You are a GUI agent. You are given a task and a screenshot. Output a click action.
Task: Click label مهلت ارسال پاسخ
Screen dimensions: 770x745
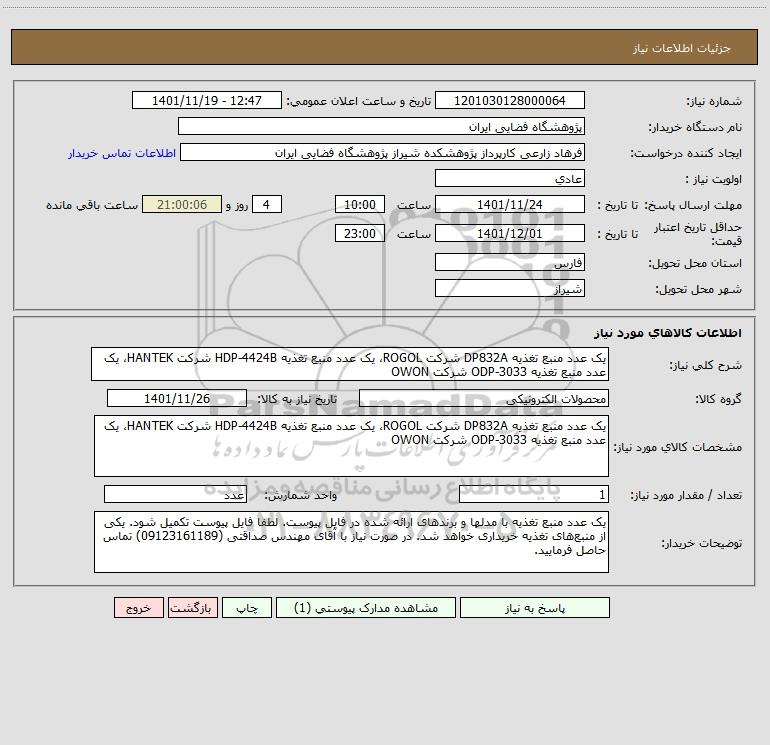click(x=693, y=205)
